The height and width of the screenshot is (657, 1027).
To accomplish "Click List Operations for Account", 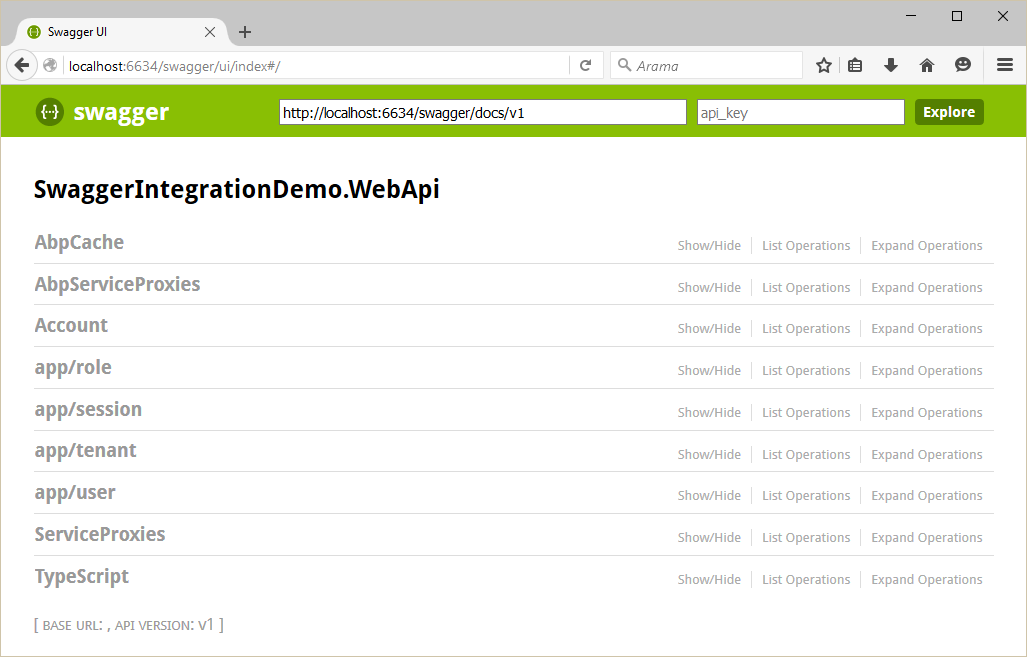I will click(806, 329).
